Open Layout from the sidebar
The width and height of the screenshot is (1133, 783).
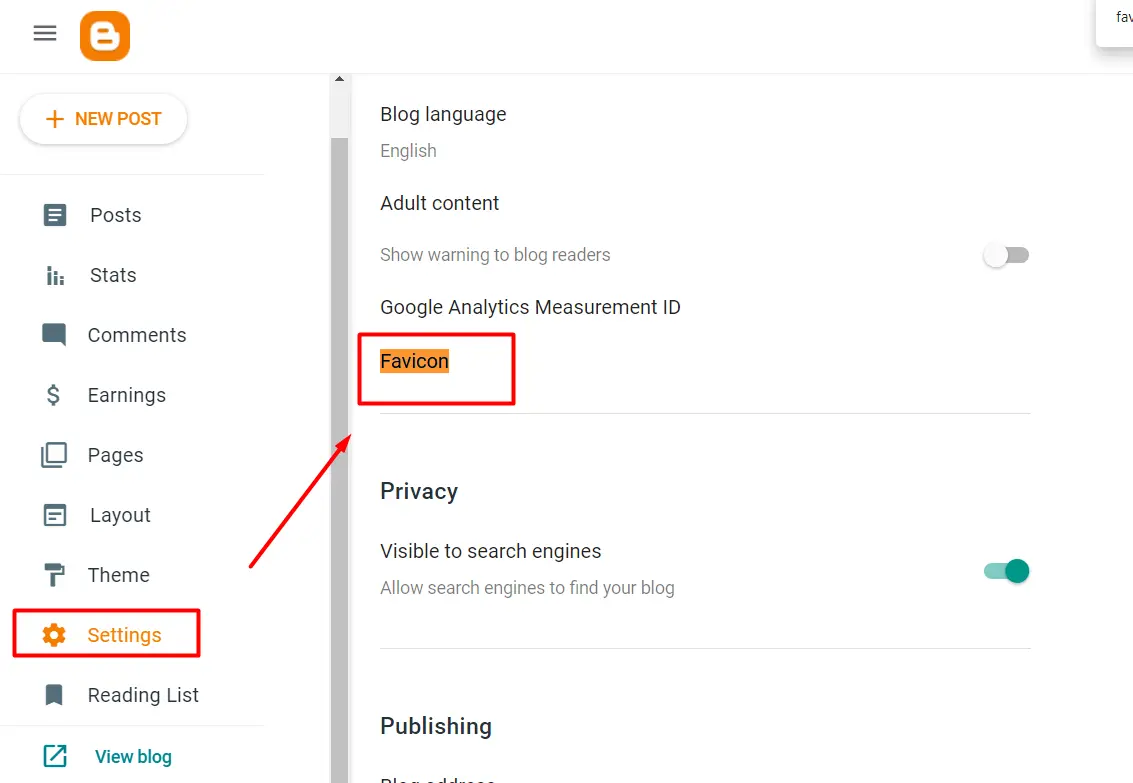[x=120, y=515]
